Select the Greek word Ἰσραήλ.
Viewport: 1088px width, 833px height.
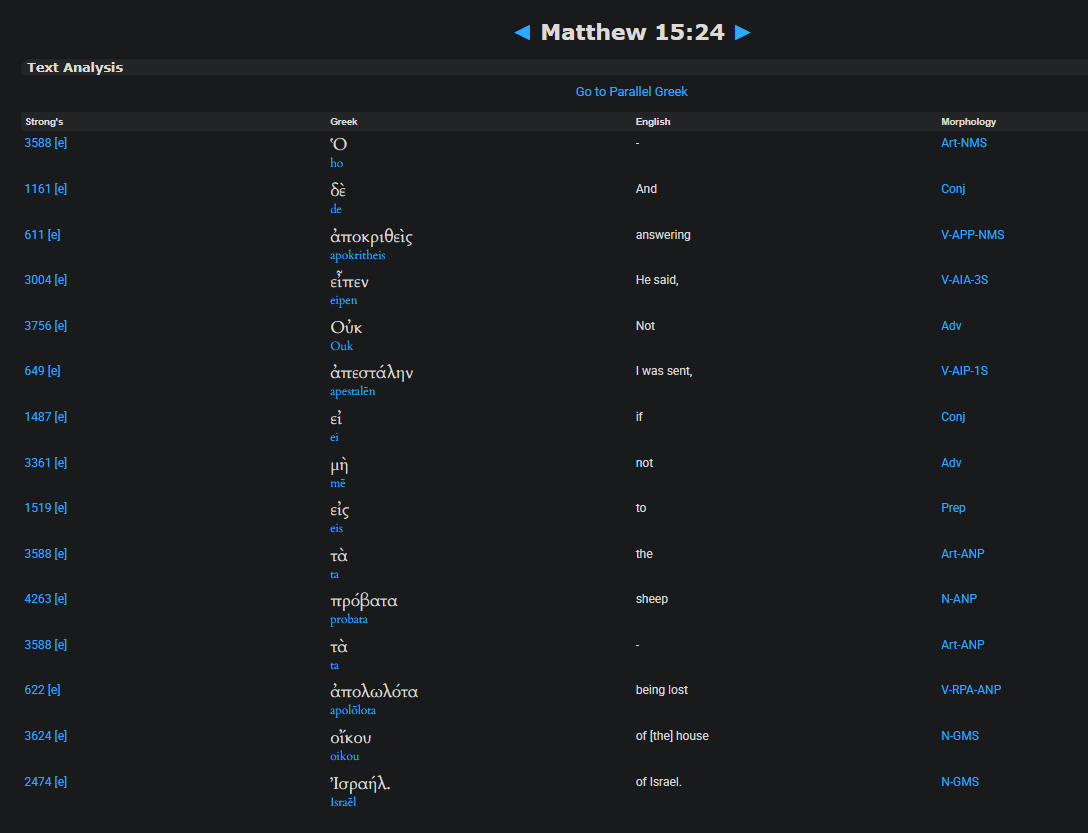tap(359, 784)
